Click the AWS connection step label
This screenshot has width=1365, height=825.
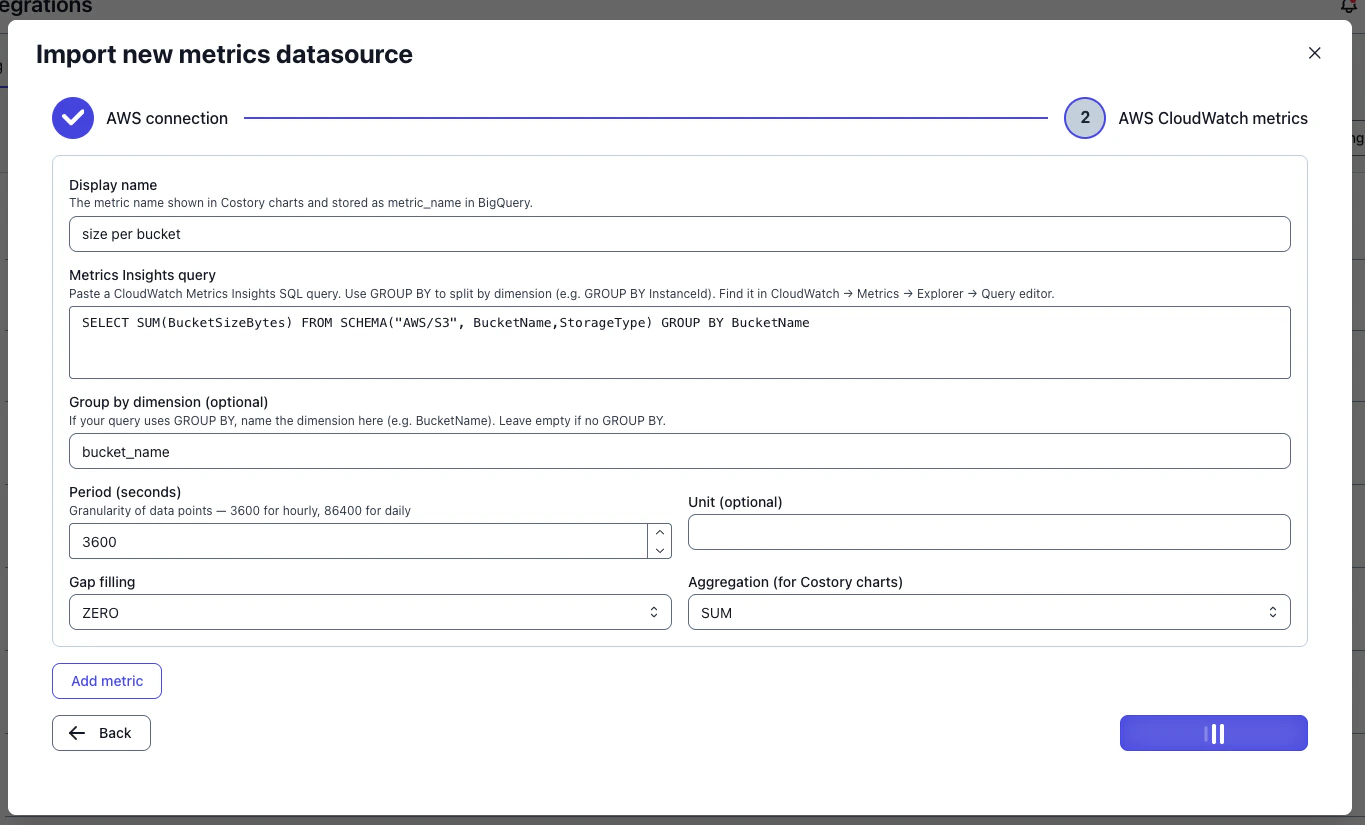tap(167, 118)
